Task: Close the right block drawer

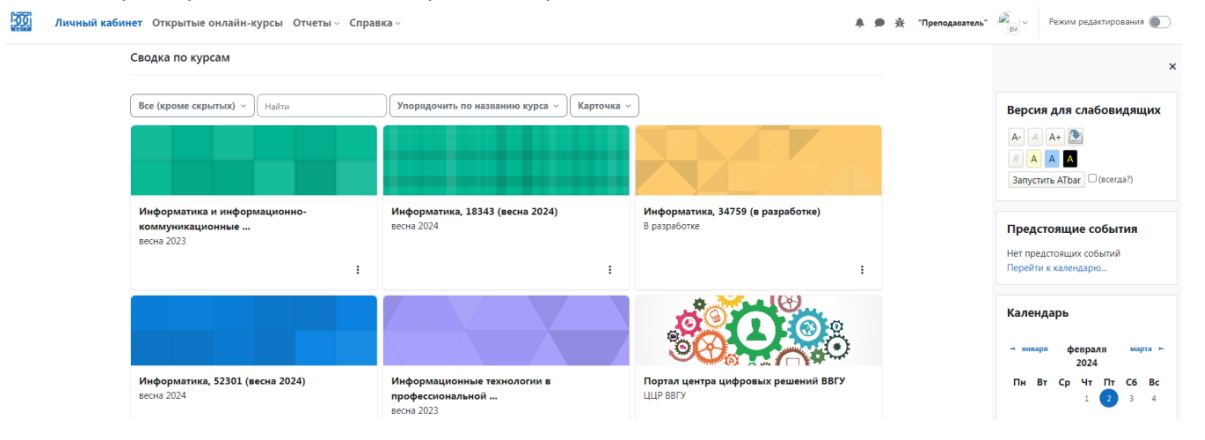Action: pyautogui.click(x=1172, y=66)
